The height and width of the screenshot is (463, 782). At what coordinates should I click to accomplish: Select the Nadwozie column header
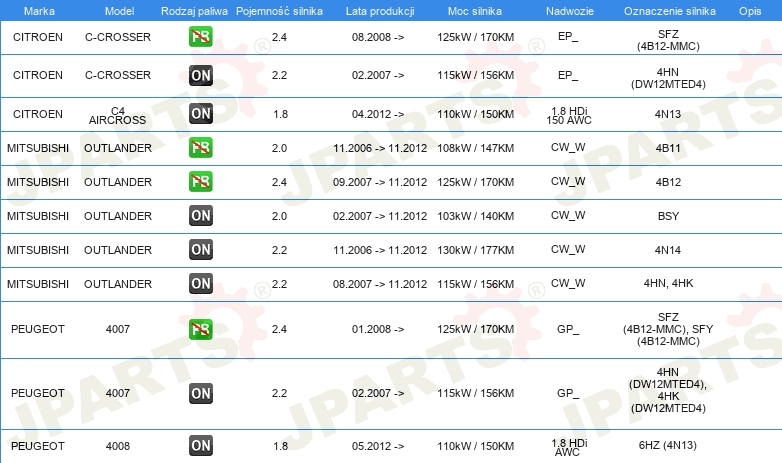pyautogui.click(x=570, y=11)
